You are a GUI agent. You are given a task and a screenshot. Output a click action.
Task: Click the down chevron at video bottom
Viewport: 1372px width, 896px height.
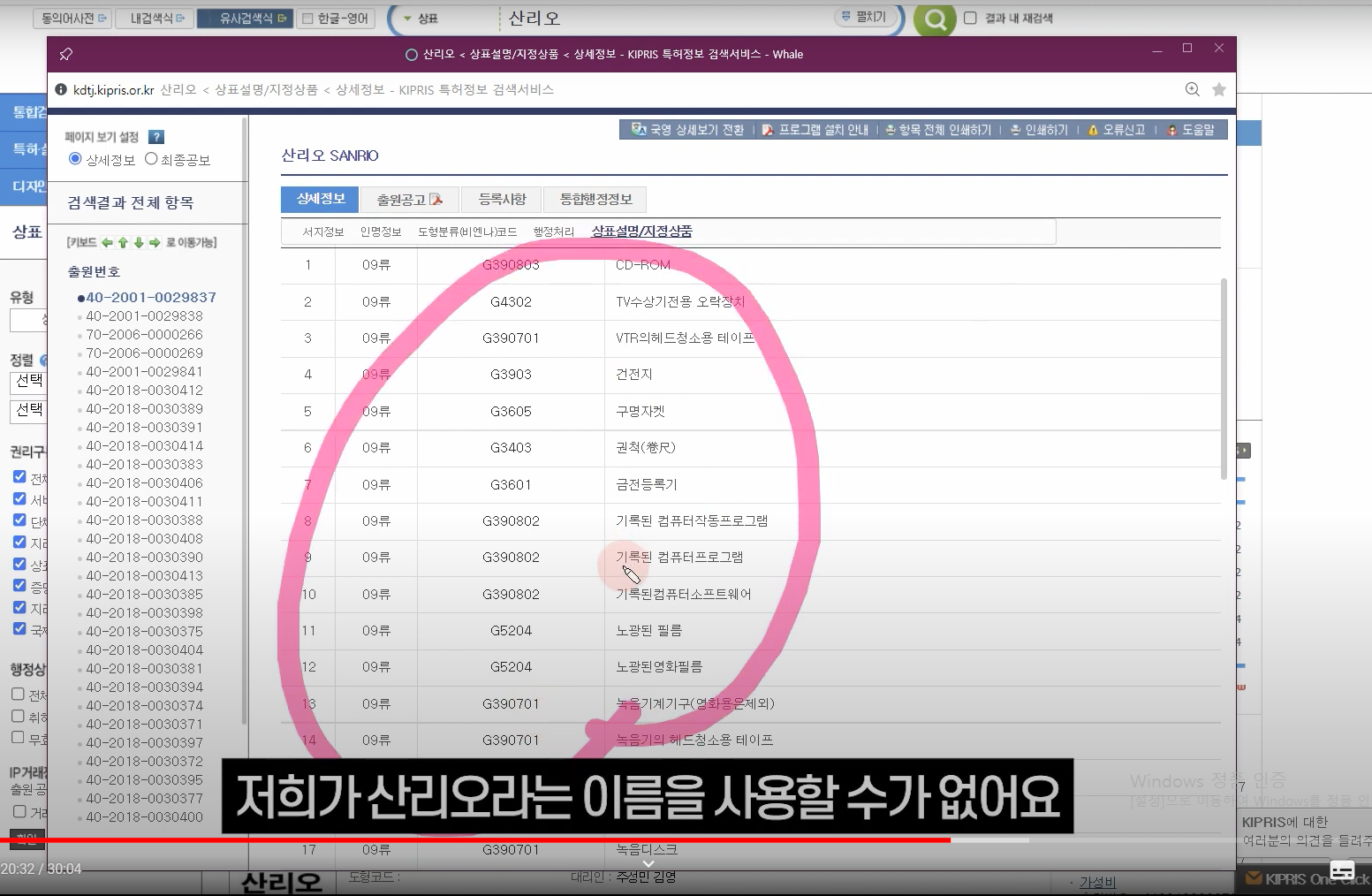648,863
